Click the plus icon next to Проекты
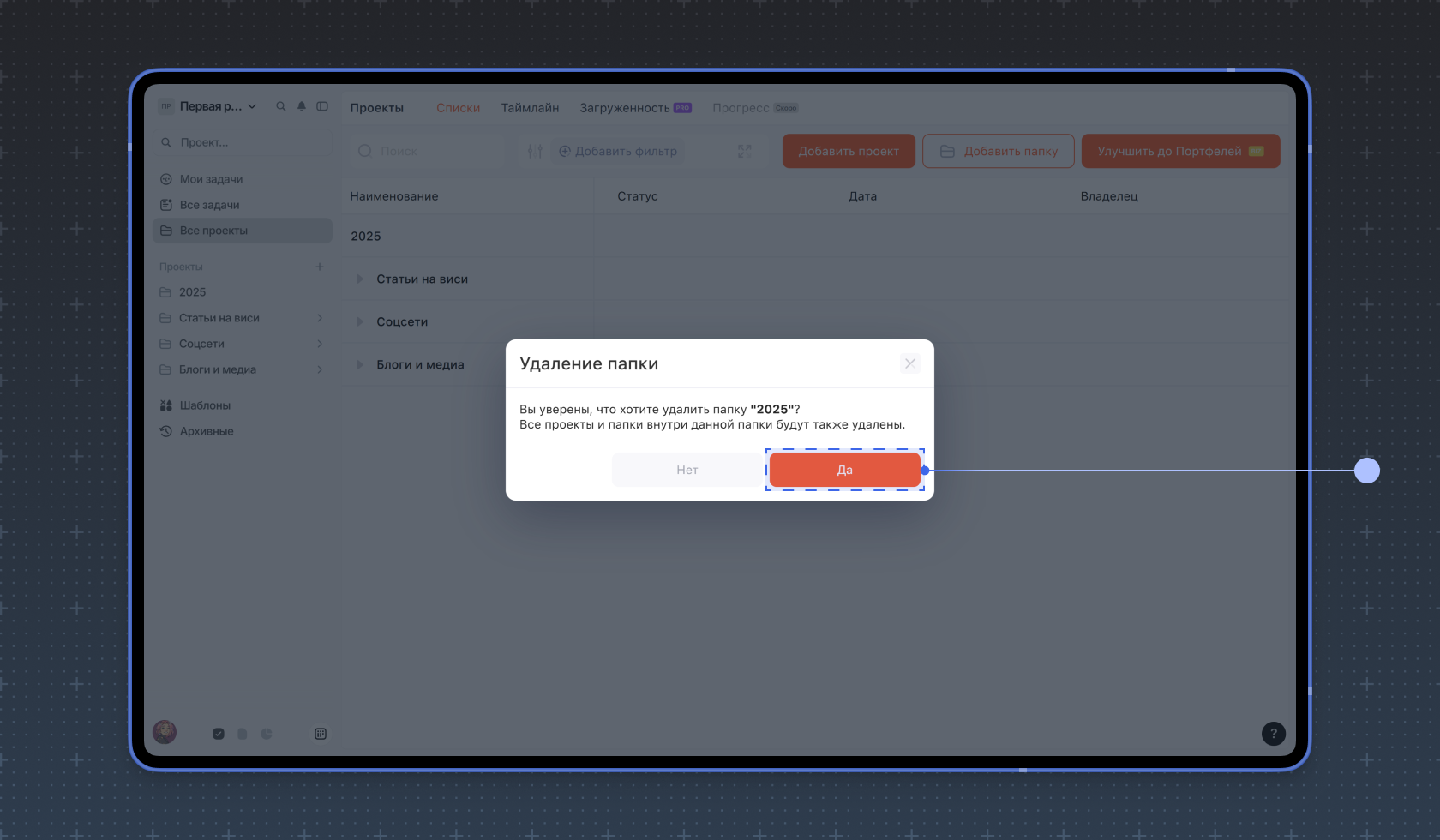Viewport: 1440px width, 840px height. 320,267
